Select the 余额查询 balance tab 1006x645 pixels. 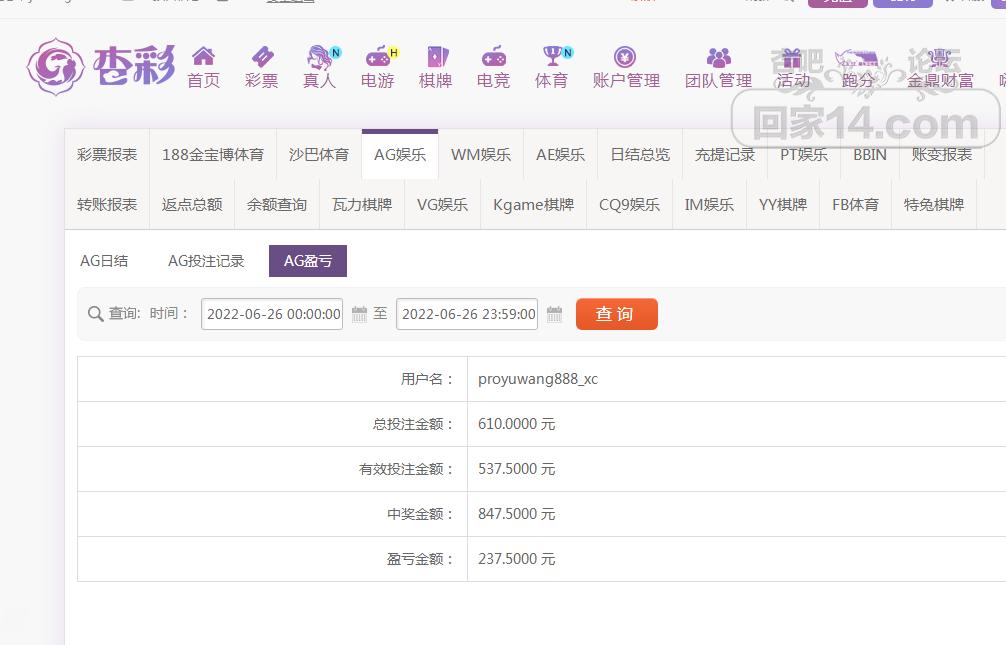tap(277, 205)
